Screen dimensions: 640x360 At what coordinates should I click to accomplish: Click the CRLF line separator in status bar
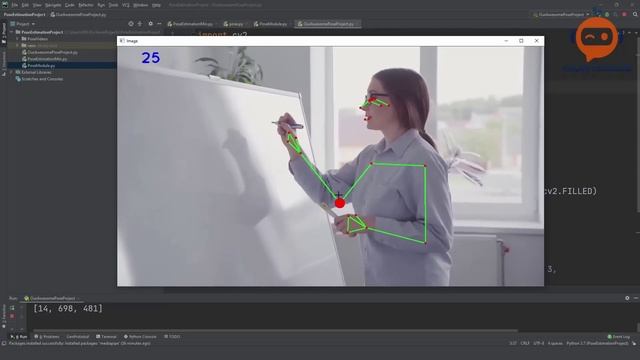(525, 343)
